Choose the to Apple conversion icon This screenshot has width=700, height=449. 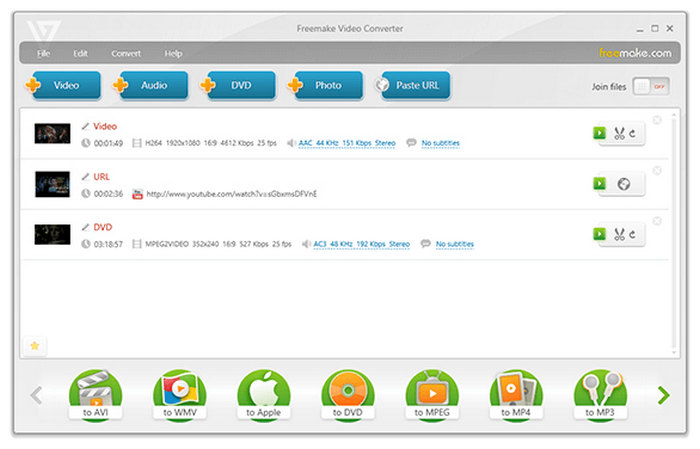tap(264, 394)
